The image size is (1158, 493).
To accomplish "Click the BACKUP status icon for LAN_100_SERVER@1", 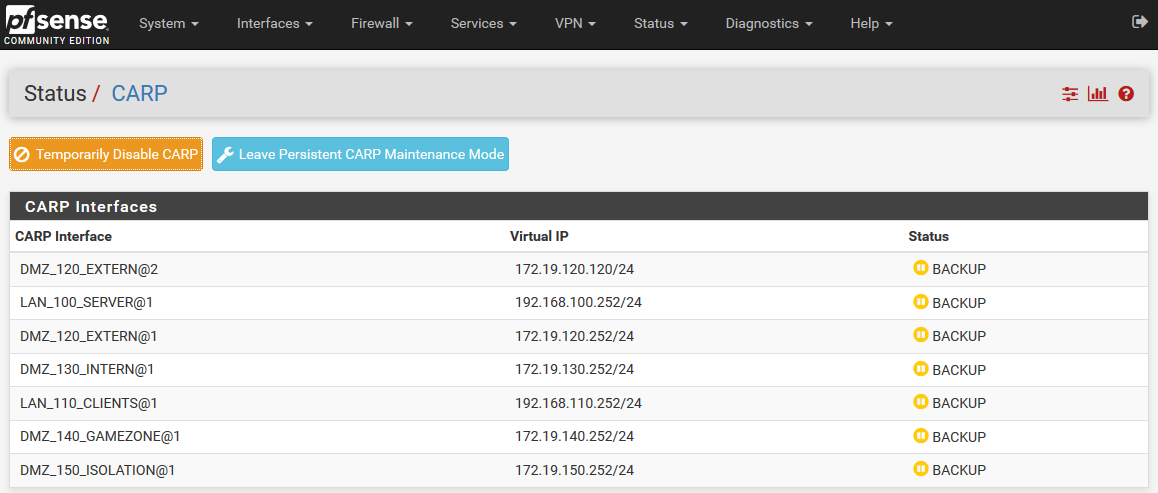I will [x=920, y=302].
